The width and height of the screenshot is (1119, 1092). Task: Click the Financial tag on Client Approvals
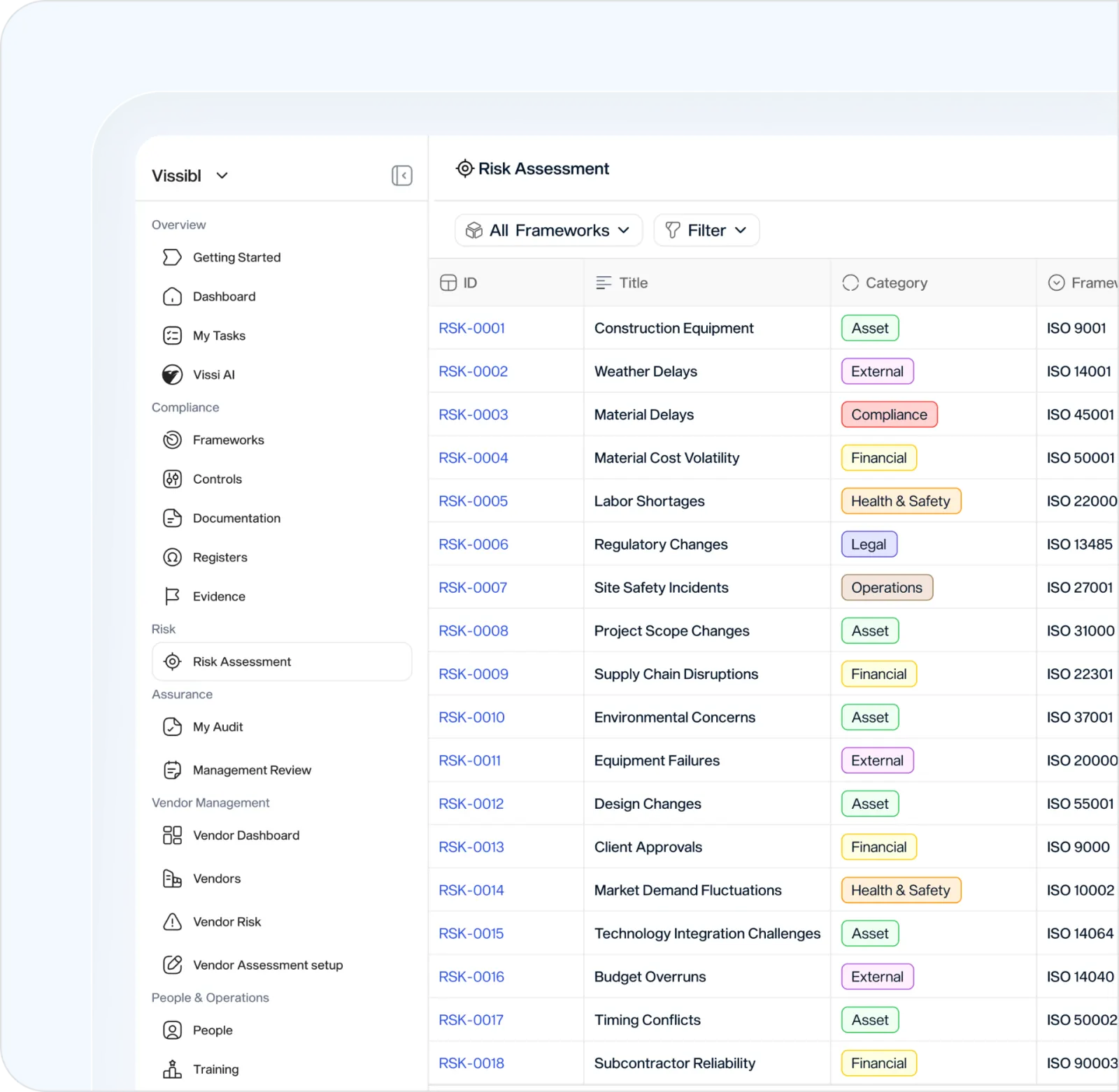point(878,847)
